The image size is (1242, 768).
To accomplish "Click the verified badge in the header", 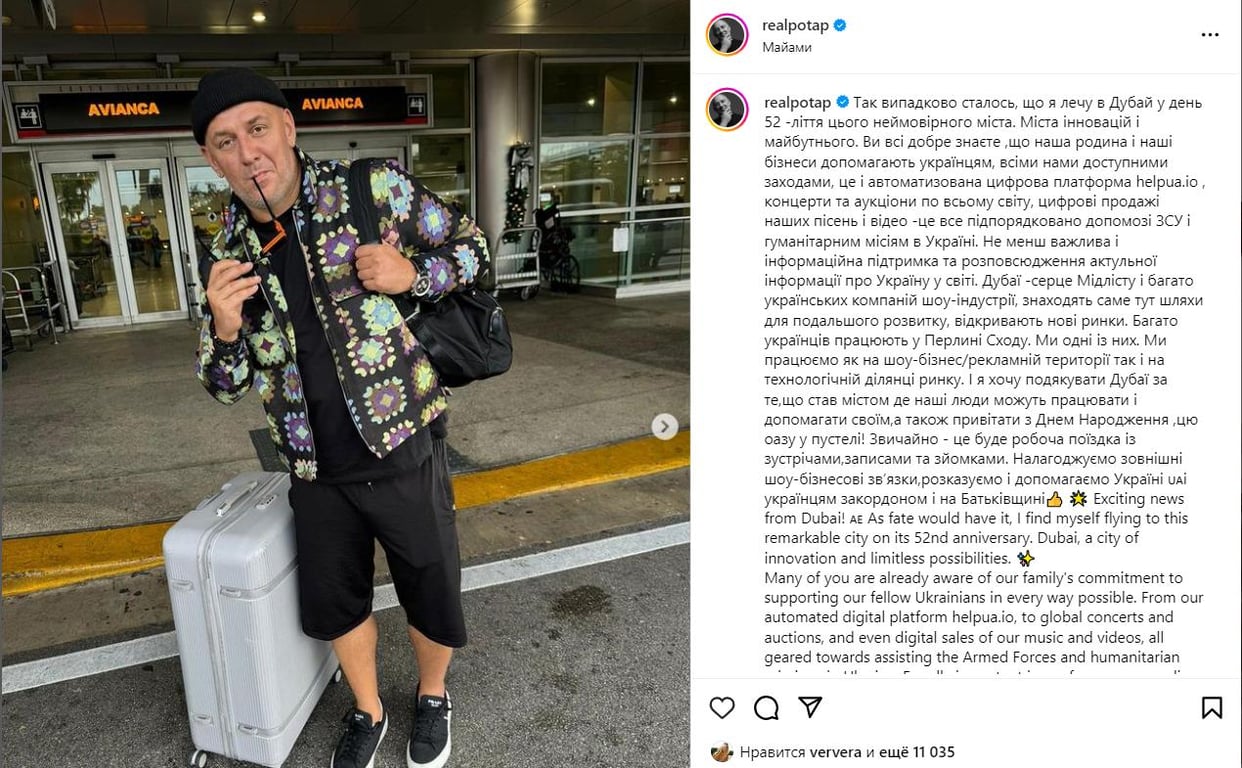I will coord(840,25).
